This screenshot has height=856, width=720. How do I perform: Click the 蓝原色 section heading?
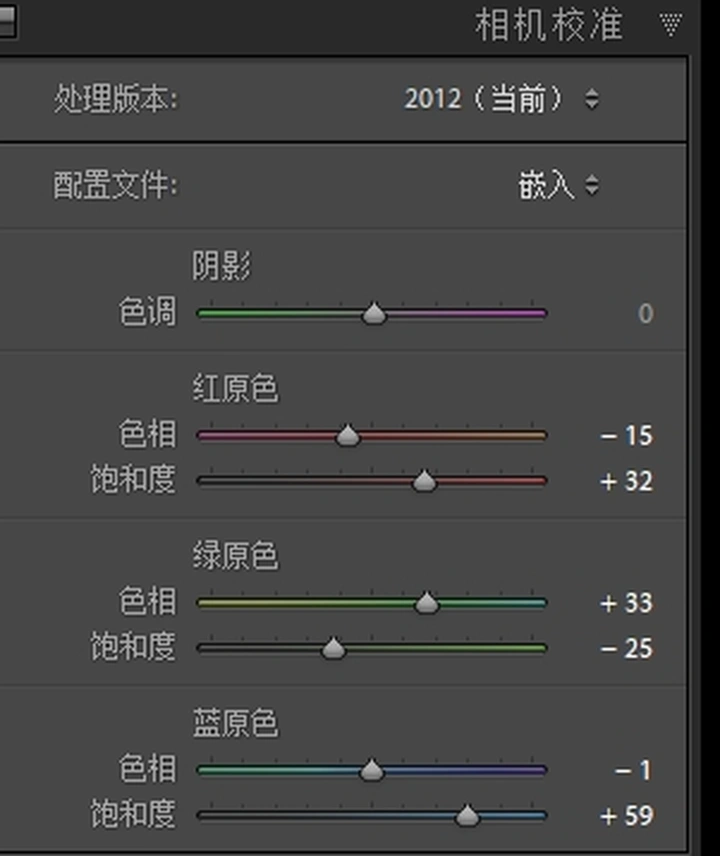pyautogui.click(x=235, y=723)
